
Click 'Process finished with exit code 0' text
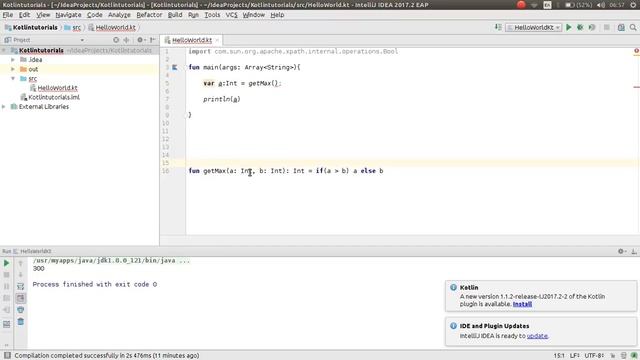click(95, 284)
